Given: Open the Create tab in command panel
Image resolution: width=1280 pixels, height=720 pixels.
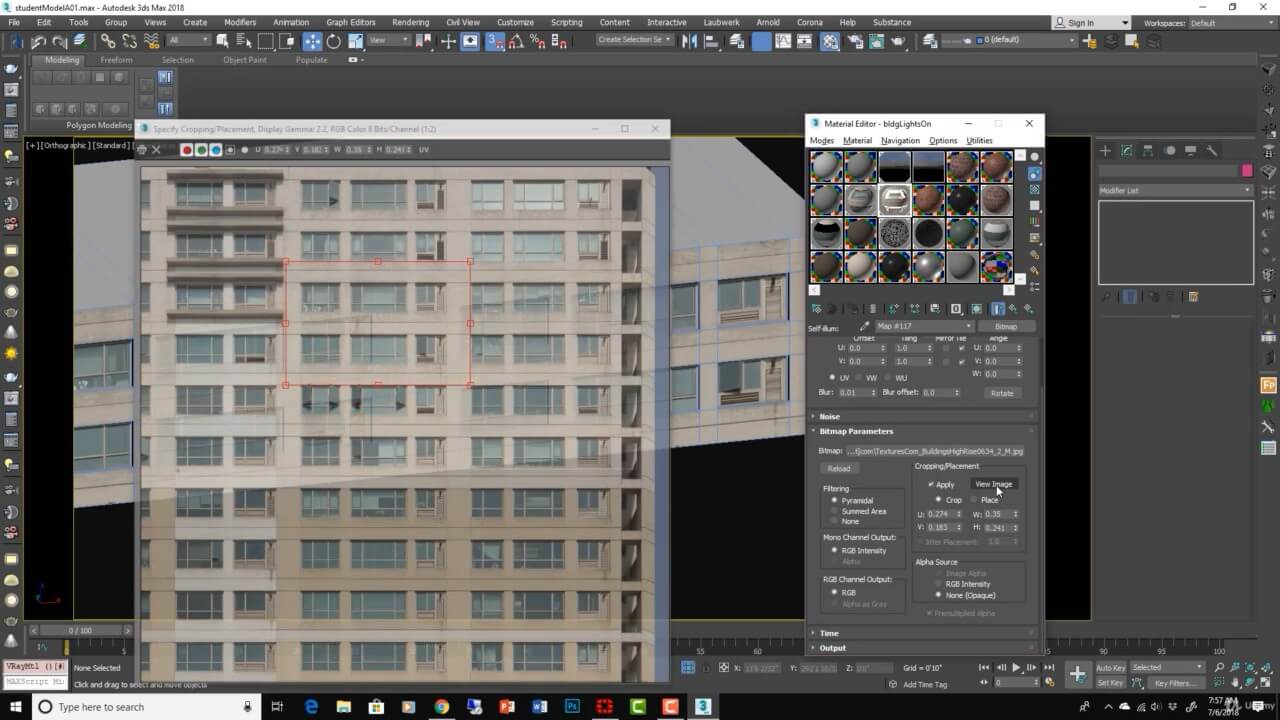Looking at the screenshot, I should pyautogui.click(x=1105, y=150).
